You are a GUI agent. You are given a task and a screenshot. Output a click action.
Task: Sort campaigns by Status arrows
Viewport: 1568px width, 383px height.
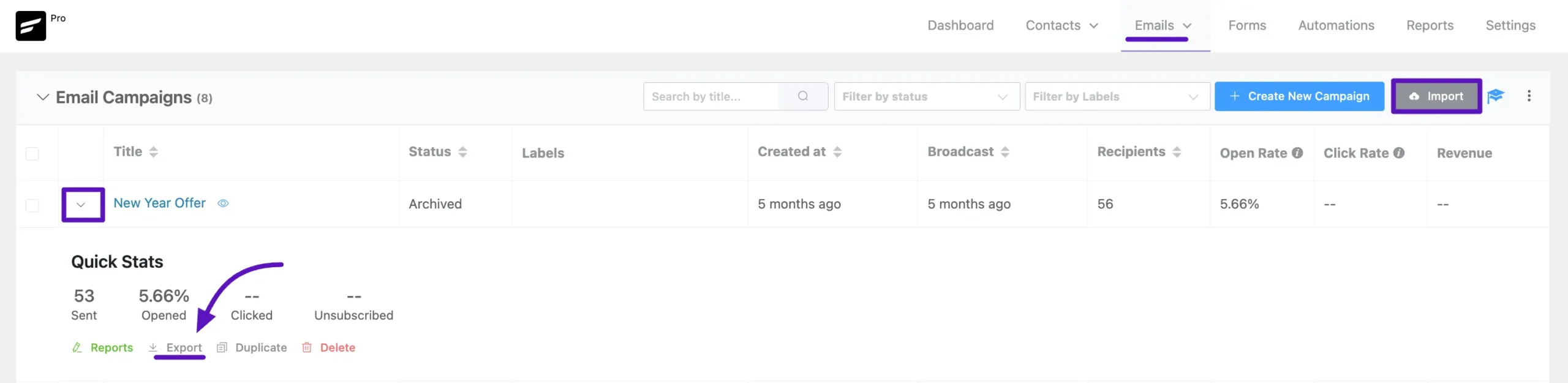click(462, 152)
